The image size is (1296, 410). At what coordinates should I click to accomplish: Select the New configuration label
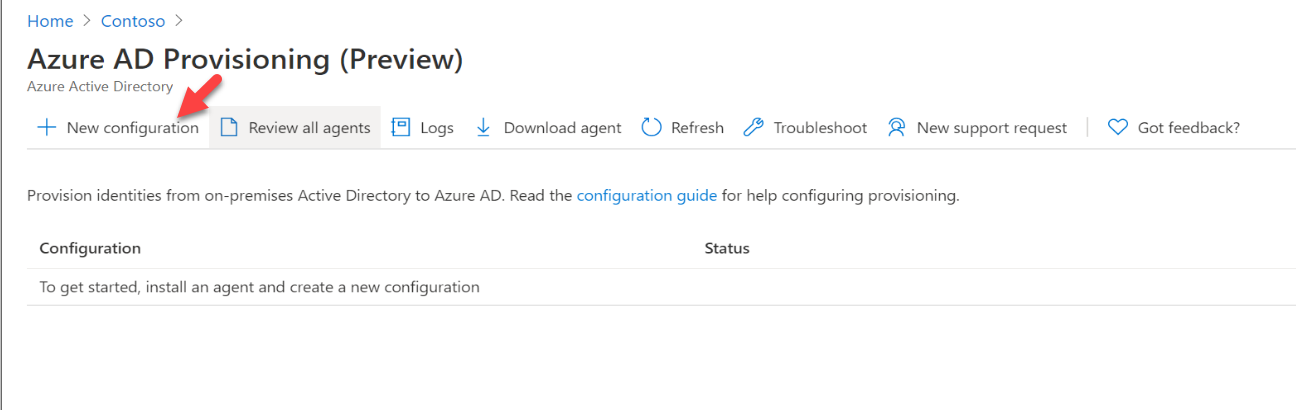click(133, 128)
